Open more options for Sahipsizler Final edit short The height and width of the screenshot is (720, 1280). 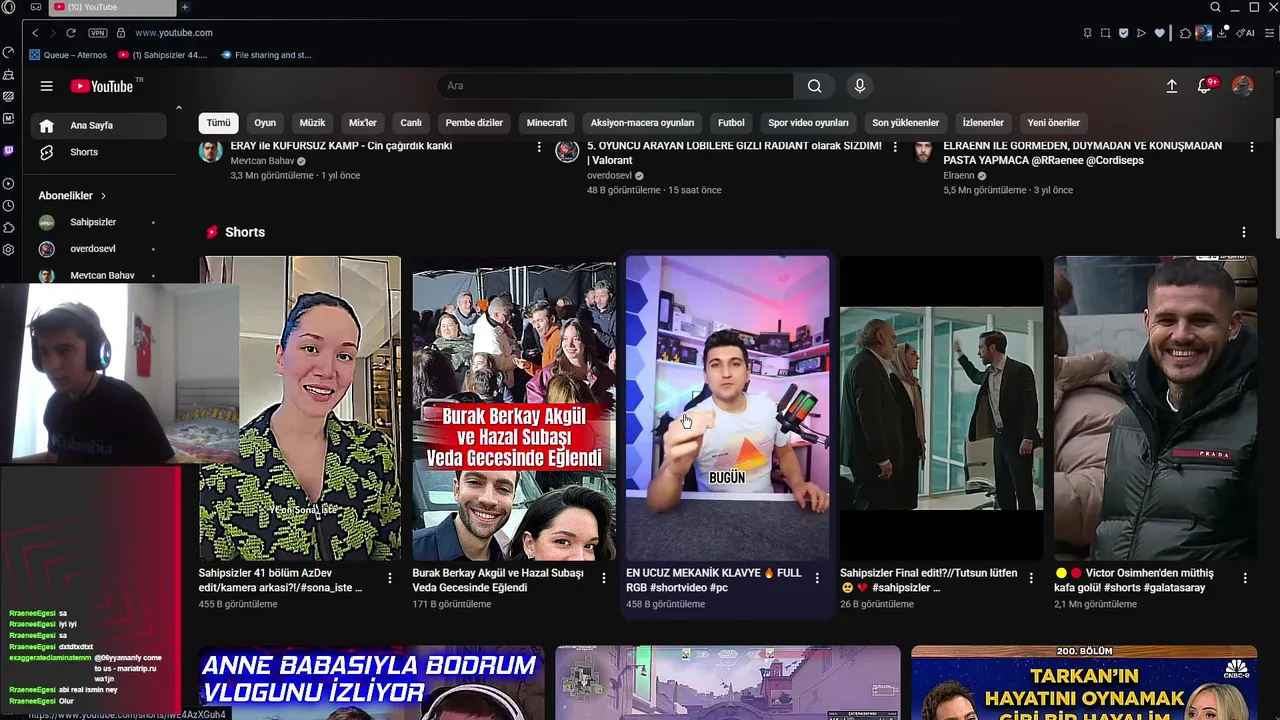click(x=1031, y=578)
